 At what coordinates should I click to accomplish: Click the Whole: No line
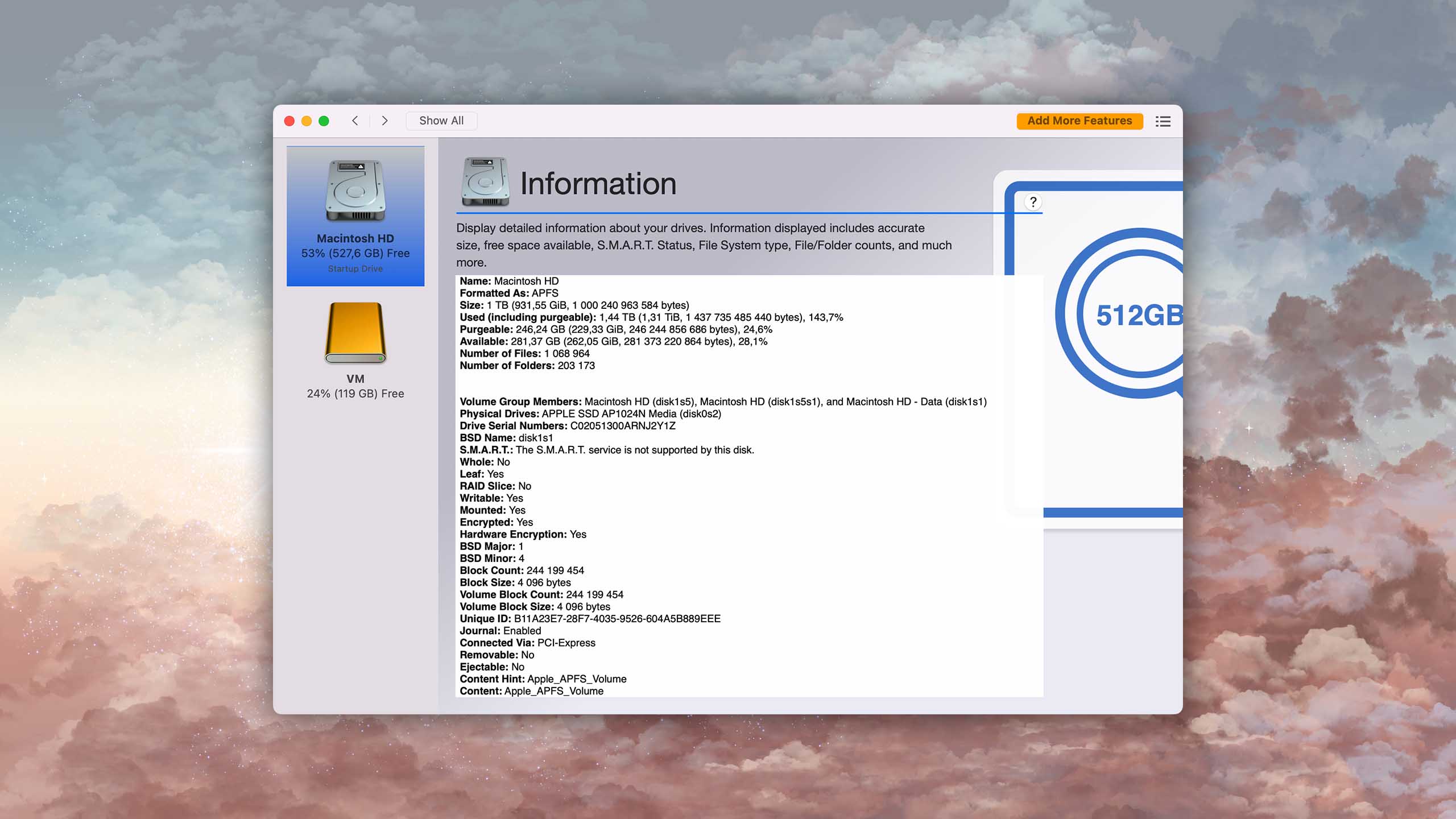click(x=485, y=462)
